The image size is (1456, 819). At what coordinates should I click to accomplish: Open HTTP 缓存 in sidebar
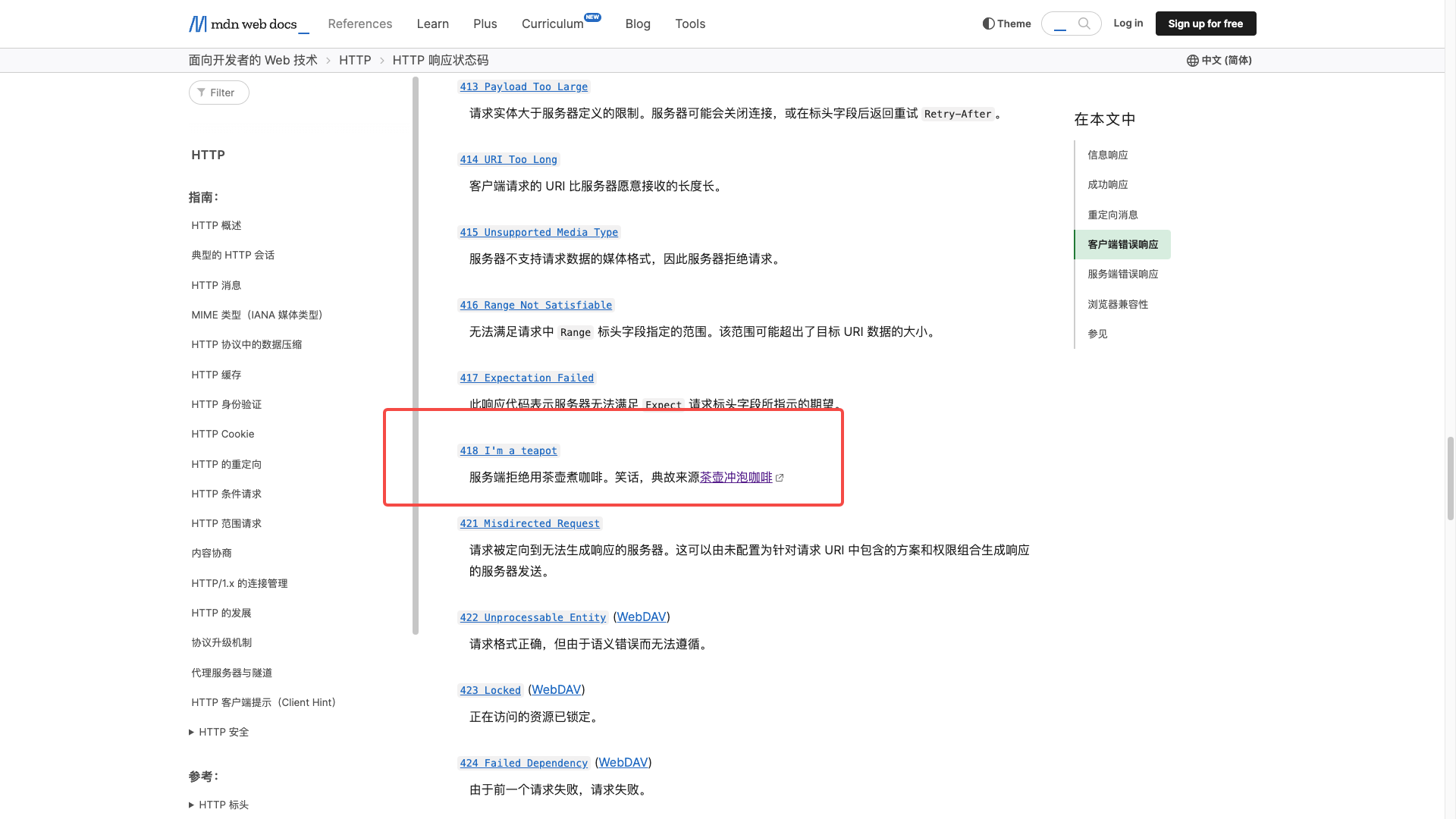pyautogui.click(x=217, y=375)
